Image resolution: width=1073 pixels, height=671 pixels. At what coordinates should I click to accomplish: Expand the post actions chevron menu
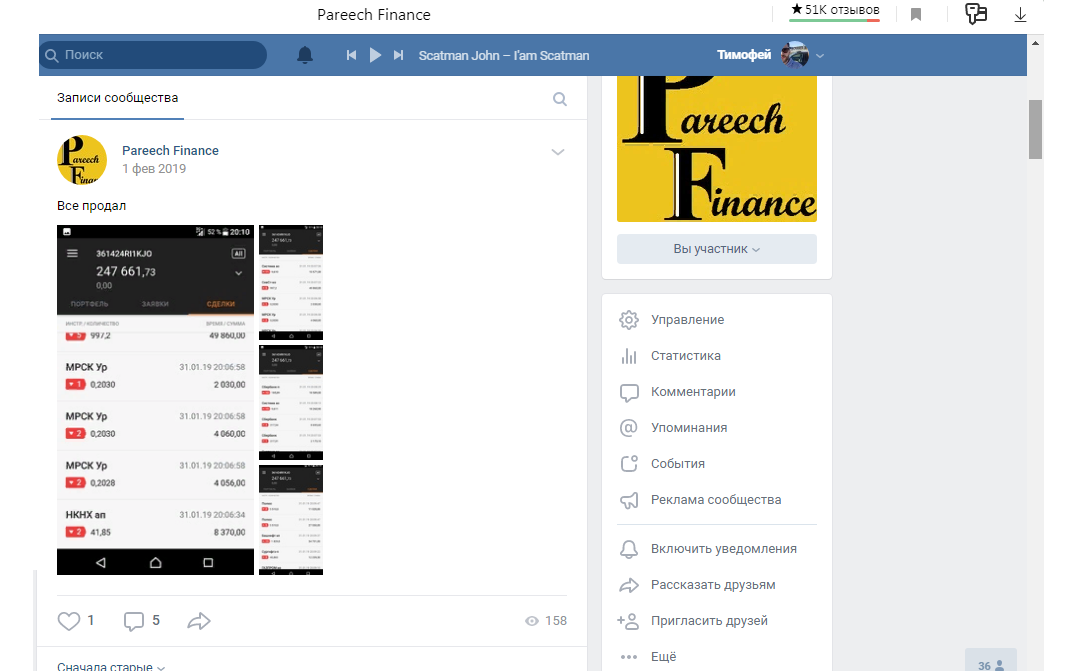tap(558, 152)
